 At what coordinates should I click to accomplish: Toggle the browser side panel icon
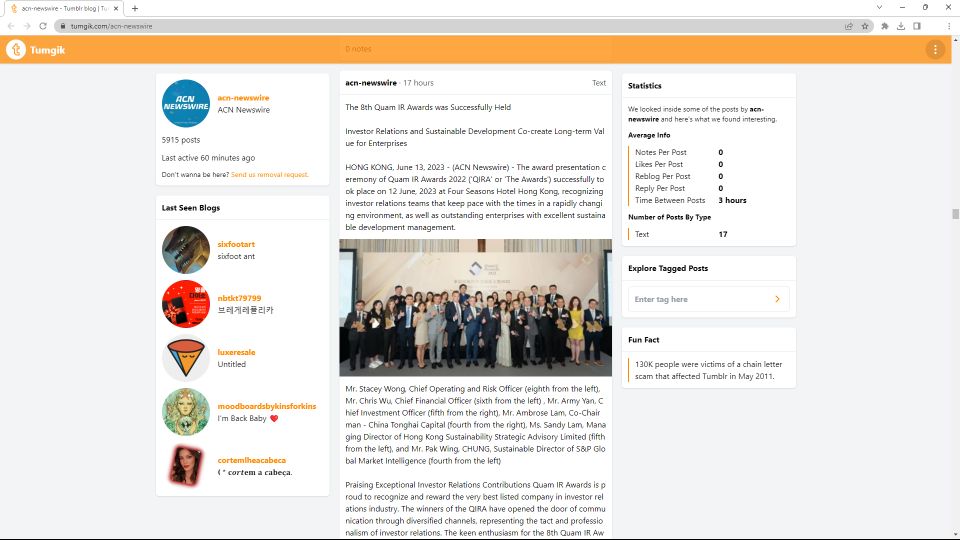(x=917, y=26)
